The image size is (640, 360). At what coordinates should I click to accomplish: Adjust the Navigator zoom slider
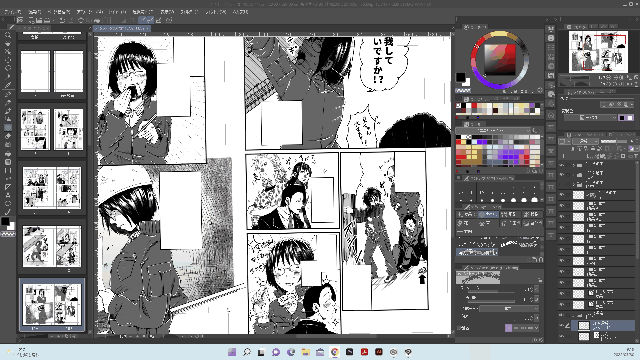coord(576,78)
